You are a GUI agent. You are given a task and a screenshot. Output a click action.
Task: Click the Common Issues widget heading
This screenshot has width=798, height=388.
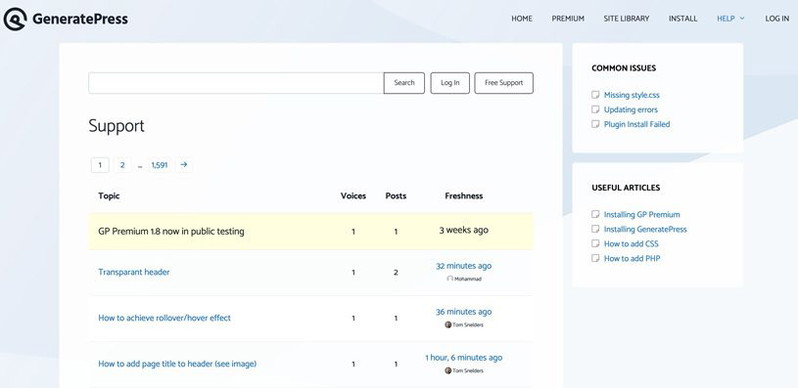[623, 68]
